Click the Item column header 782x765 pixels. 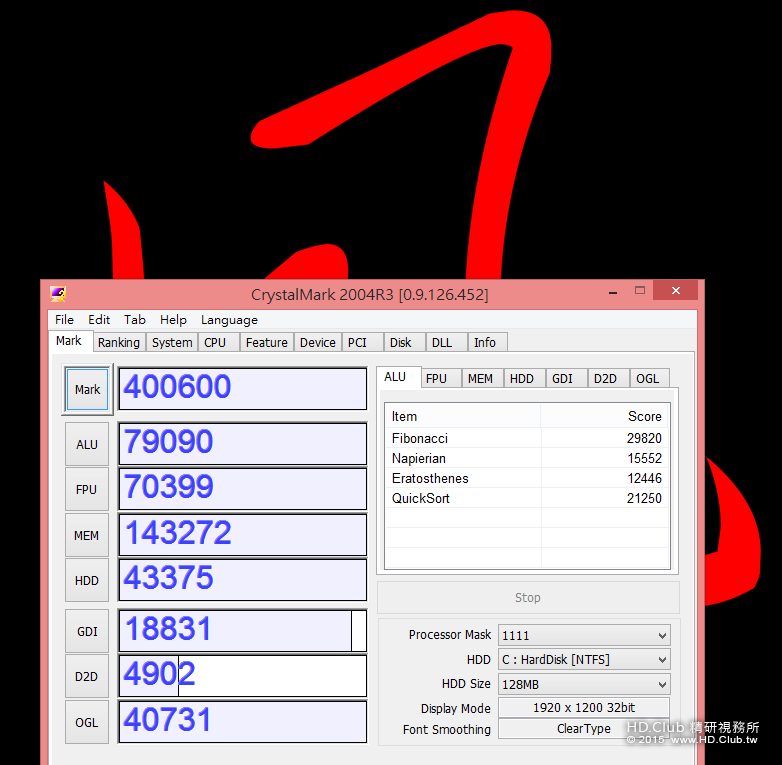(463, 416)
